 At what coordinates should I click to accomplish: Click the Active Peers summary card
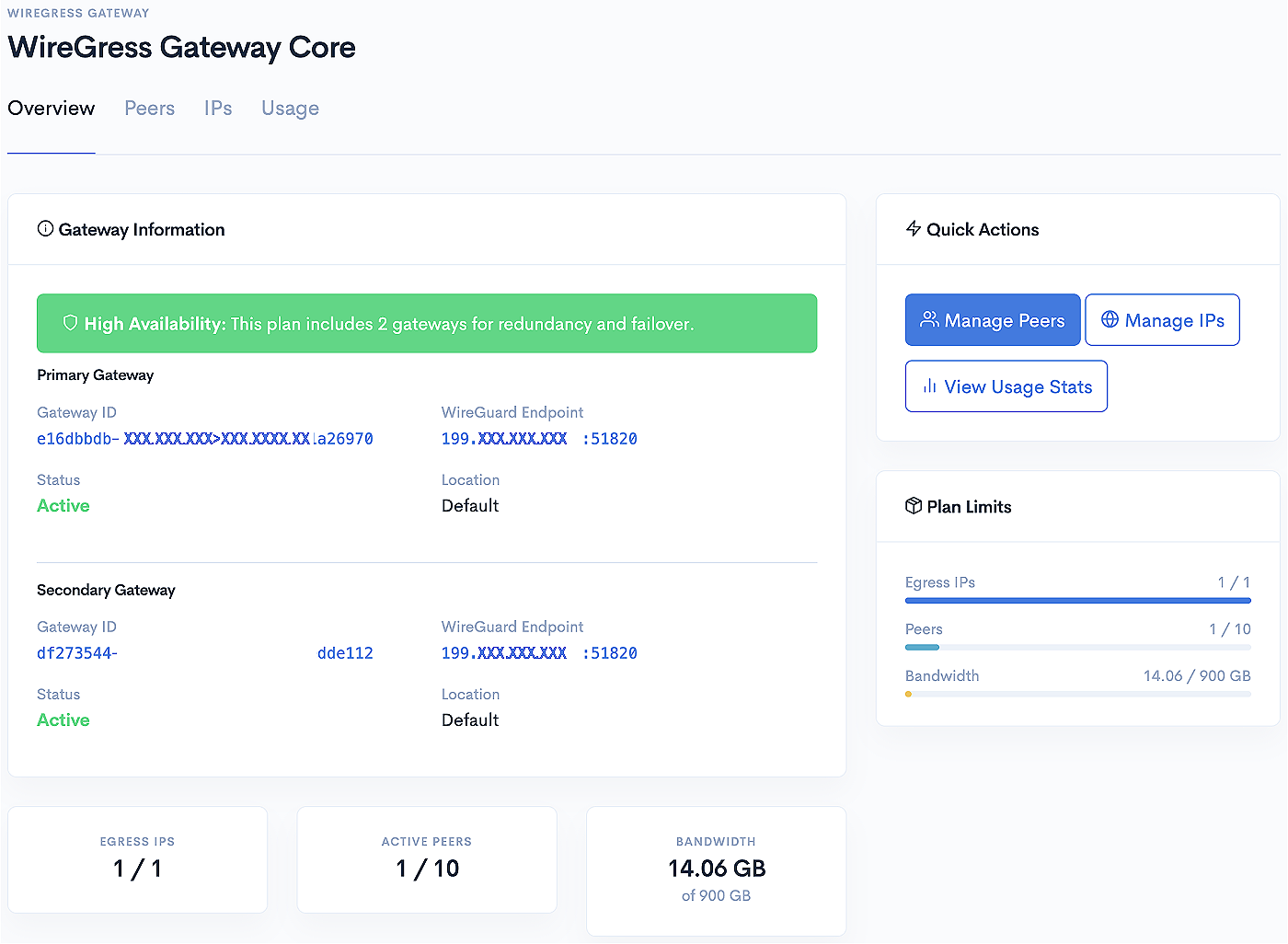pos(426,860)
